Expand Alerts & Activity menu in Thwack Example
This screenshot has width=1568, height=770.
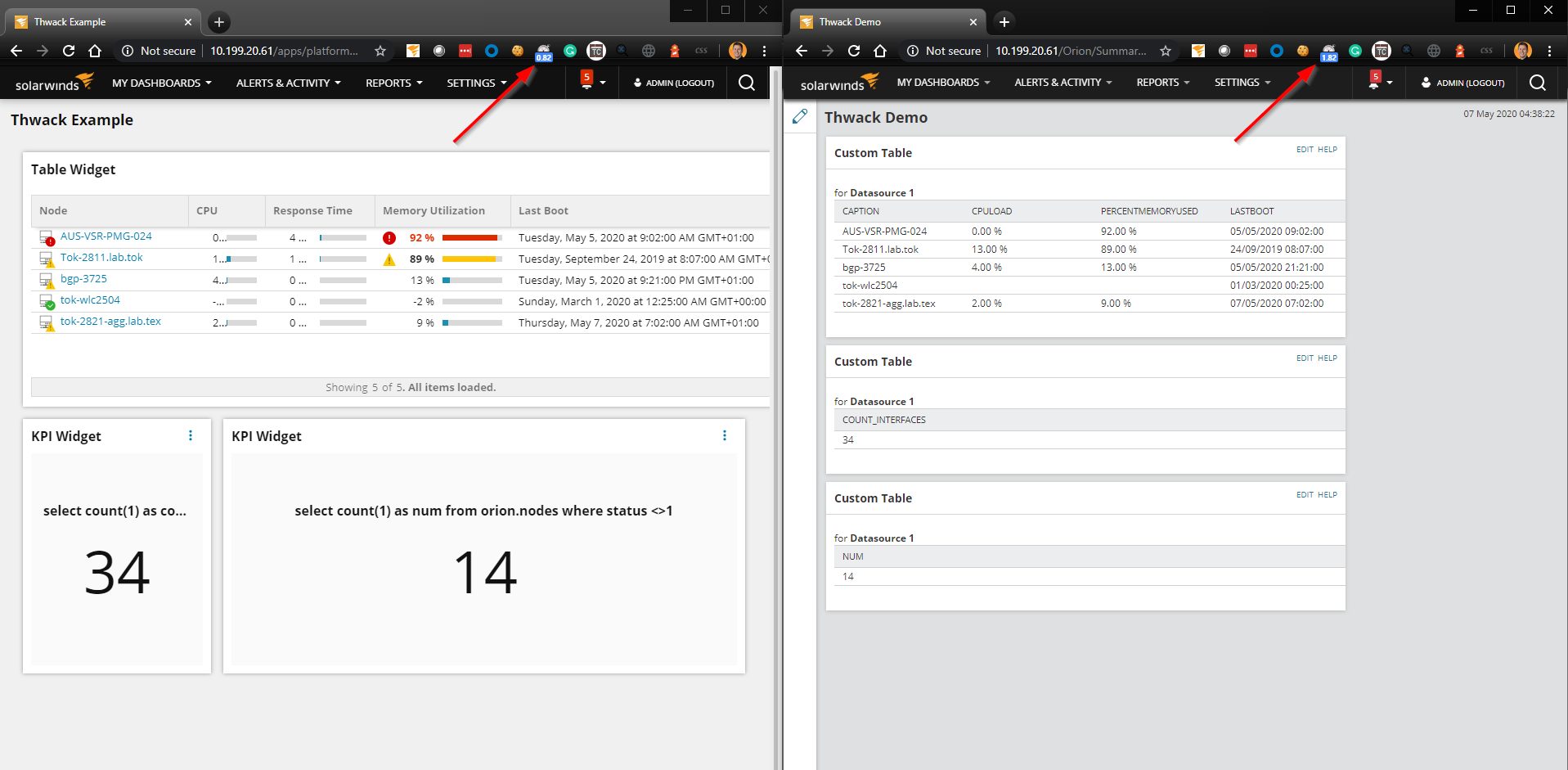tap(289, 83)
